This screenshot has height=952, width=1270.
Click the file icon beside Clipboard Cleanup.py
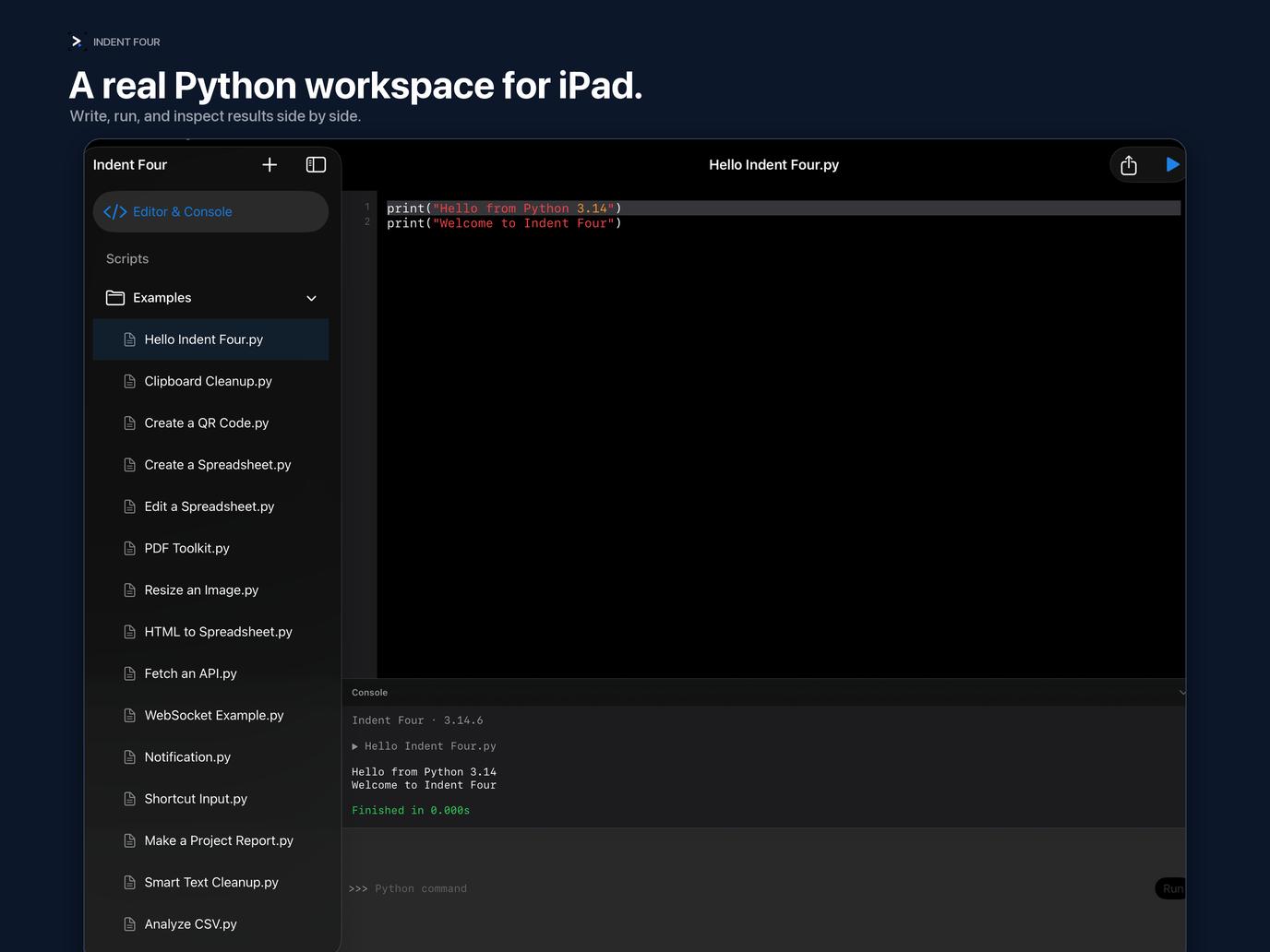(x=129, y=381)
